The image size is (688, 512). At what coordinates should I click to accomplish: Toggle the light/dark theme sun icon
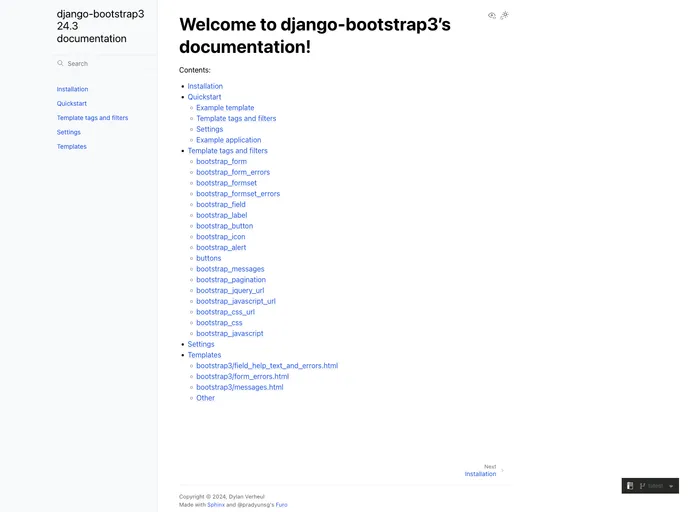coord(505,15)
